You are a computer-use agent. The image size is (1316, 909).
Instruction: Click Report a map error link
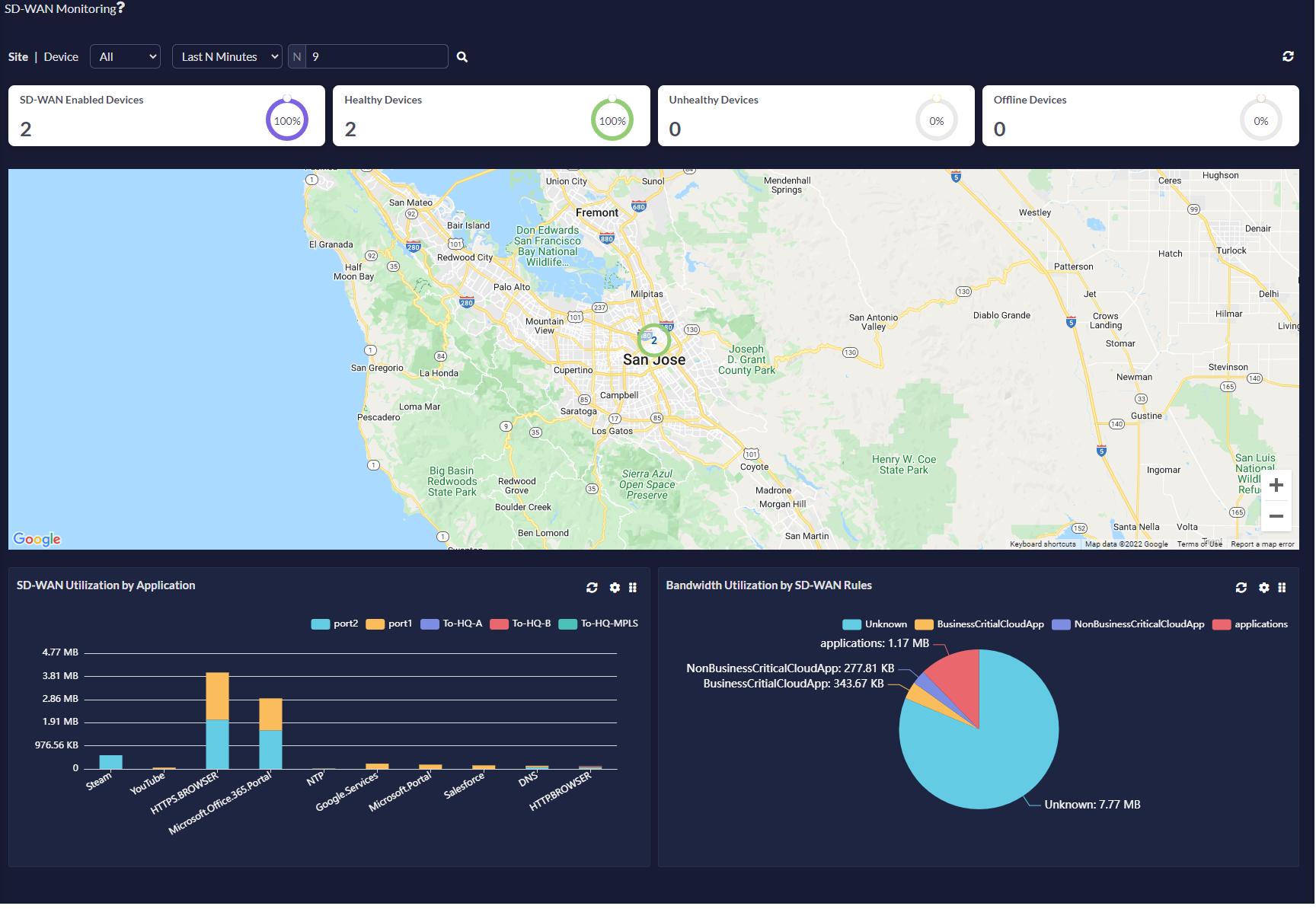1263,544
